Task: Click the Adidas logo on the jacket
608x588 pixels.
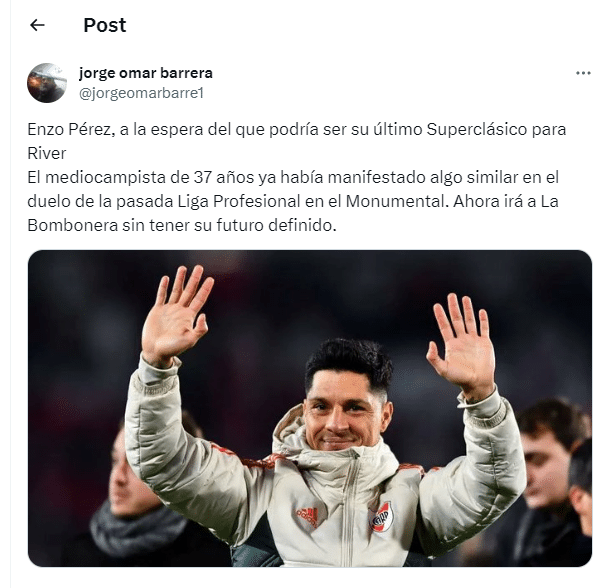Action: tap(307, 516)
